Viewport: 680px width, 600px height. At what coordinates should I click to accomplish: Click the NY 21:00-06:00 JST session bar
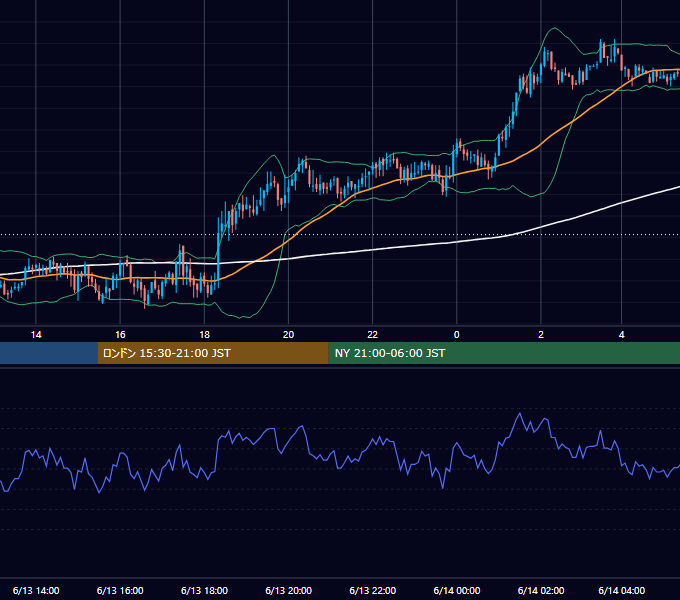[x=504, y=353]
